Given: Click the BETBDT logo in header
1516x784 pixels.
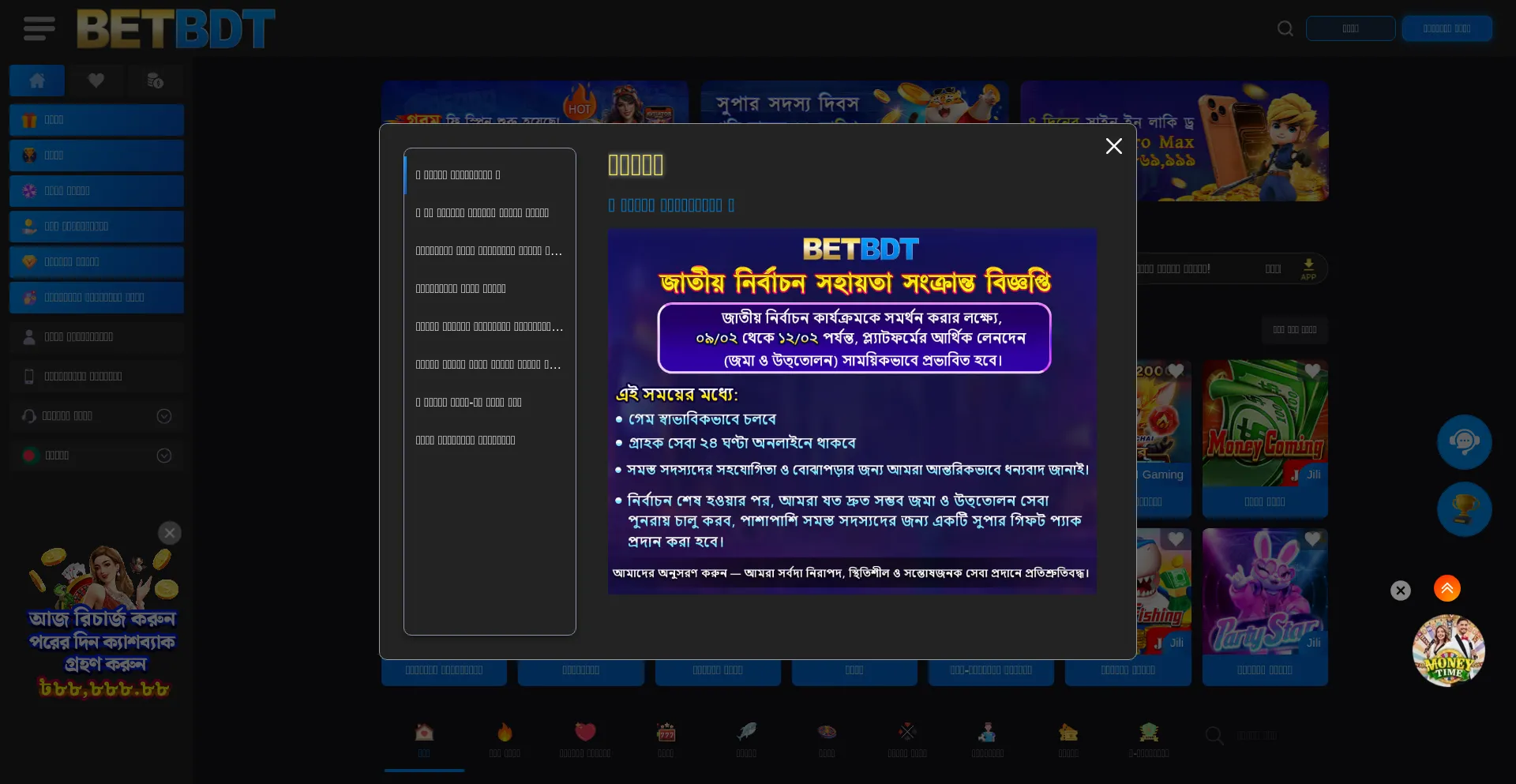Looking at the screenshot, I should tap(176, 29).
